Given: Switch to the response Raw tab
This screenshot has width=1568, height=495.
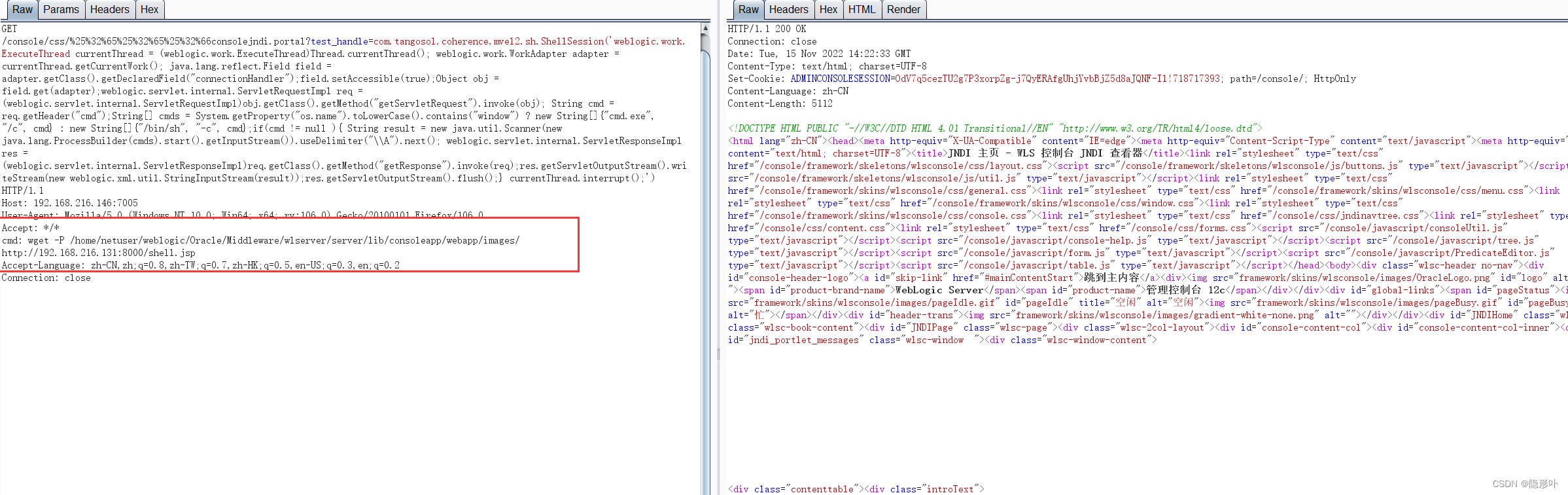Looking at the screenshot, I should pos(748,10).
